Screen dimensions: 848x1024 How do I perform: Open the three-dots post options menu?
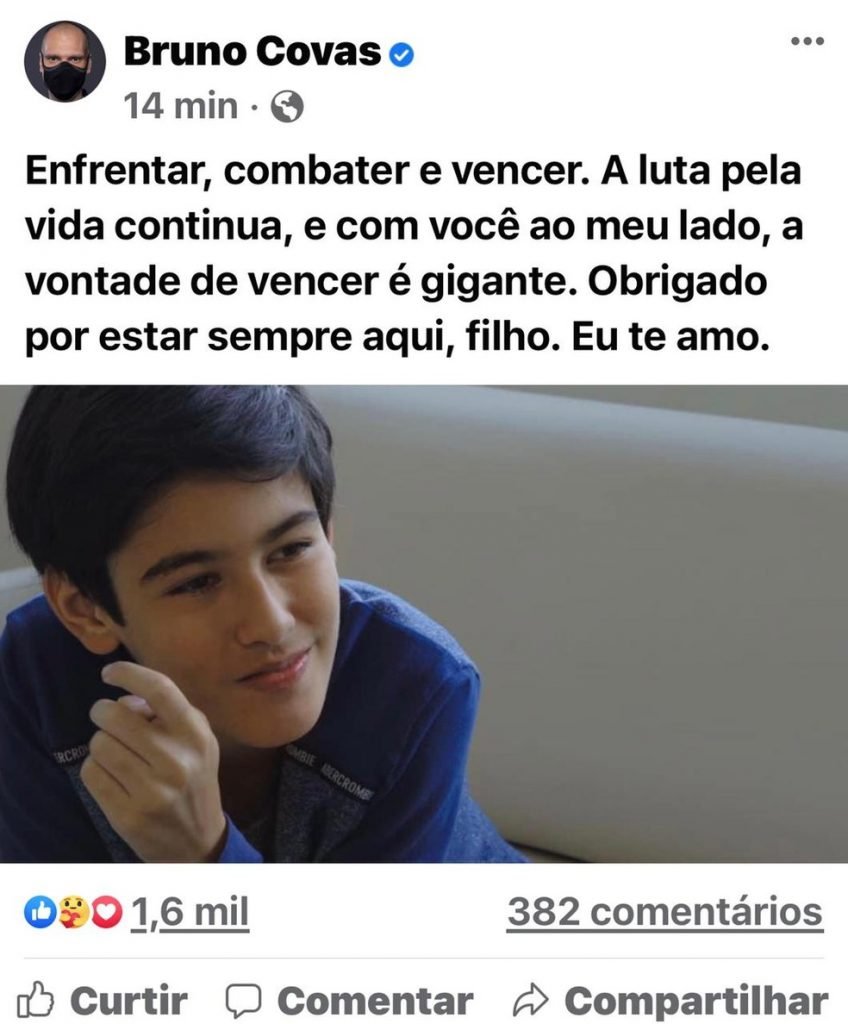[807, 41]
